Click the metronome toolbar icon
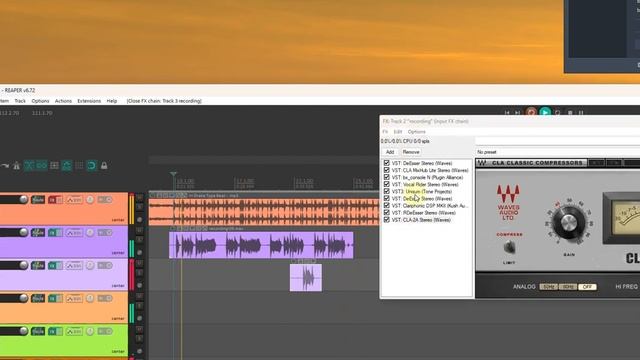Viewport: 640px width, 360px height. click(x=16, y=166)
